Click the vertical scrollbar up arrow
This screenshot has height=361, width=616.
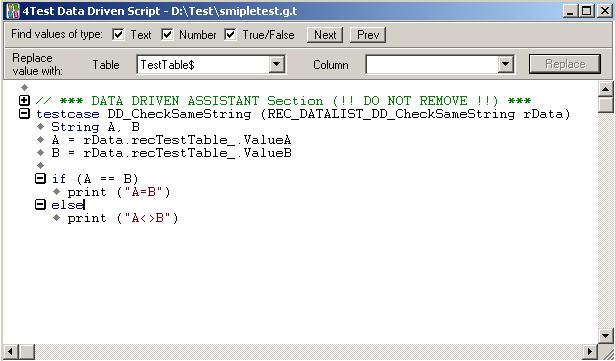[x=605, y=90]
